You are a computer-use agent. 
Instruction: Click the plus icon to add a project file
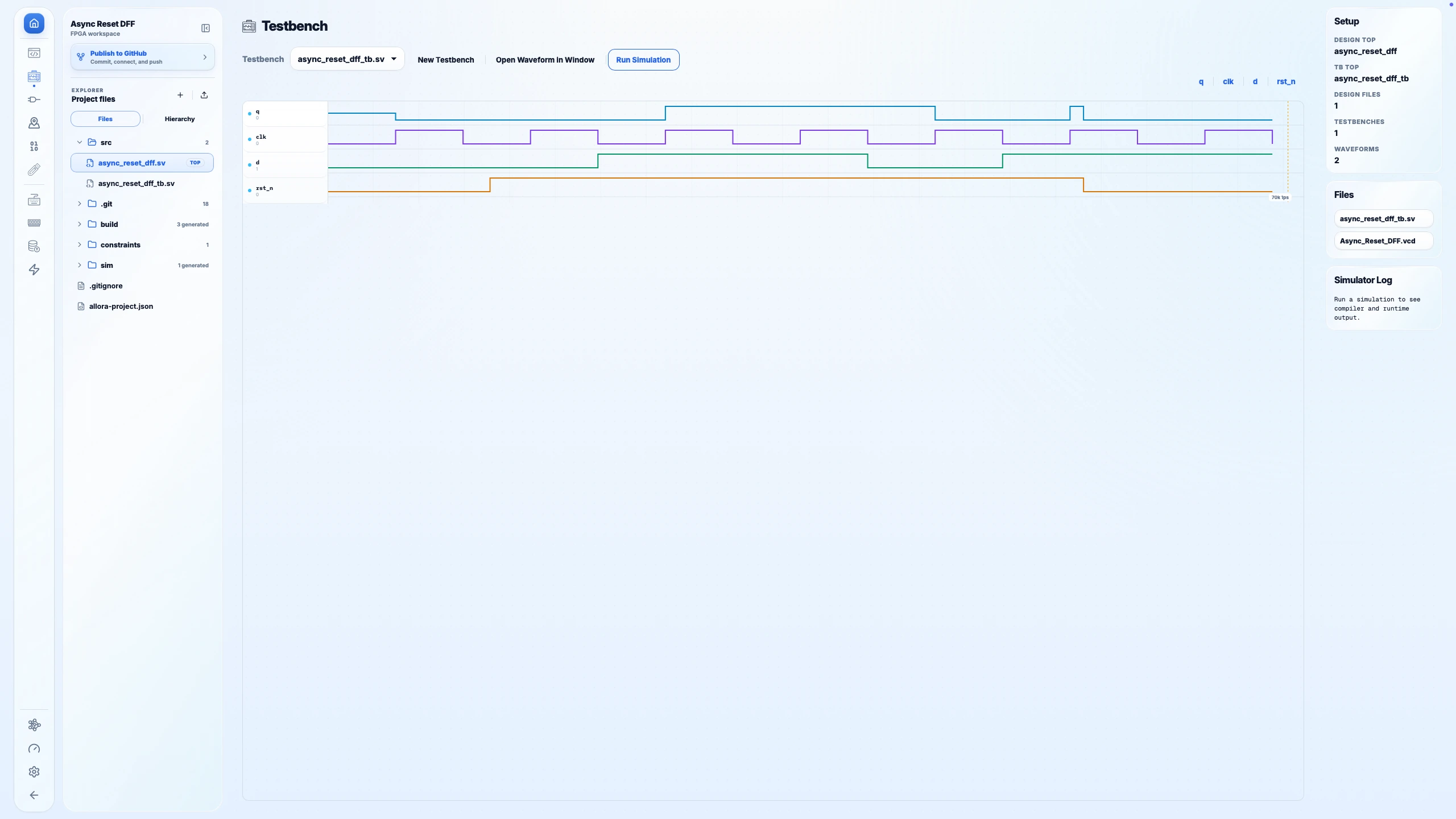pos(180,95)
